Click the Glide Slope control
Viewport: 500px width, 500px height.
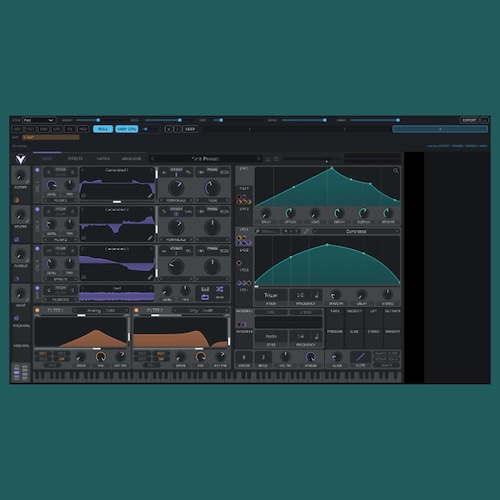[360, 357]
